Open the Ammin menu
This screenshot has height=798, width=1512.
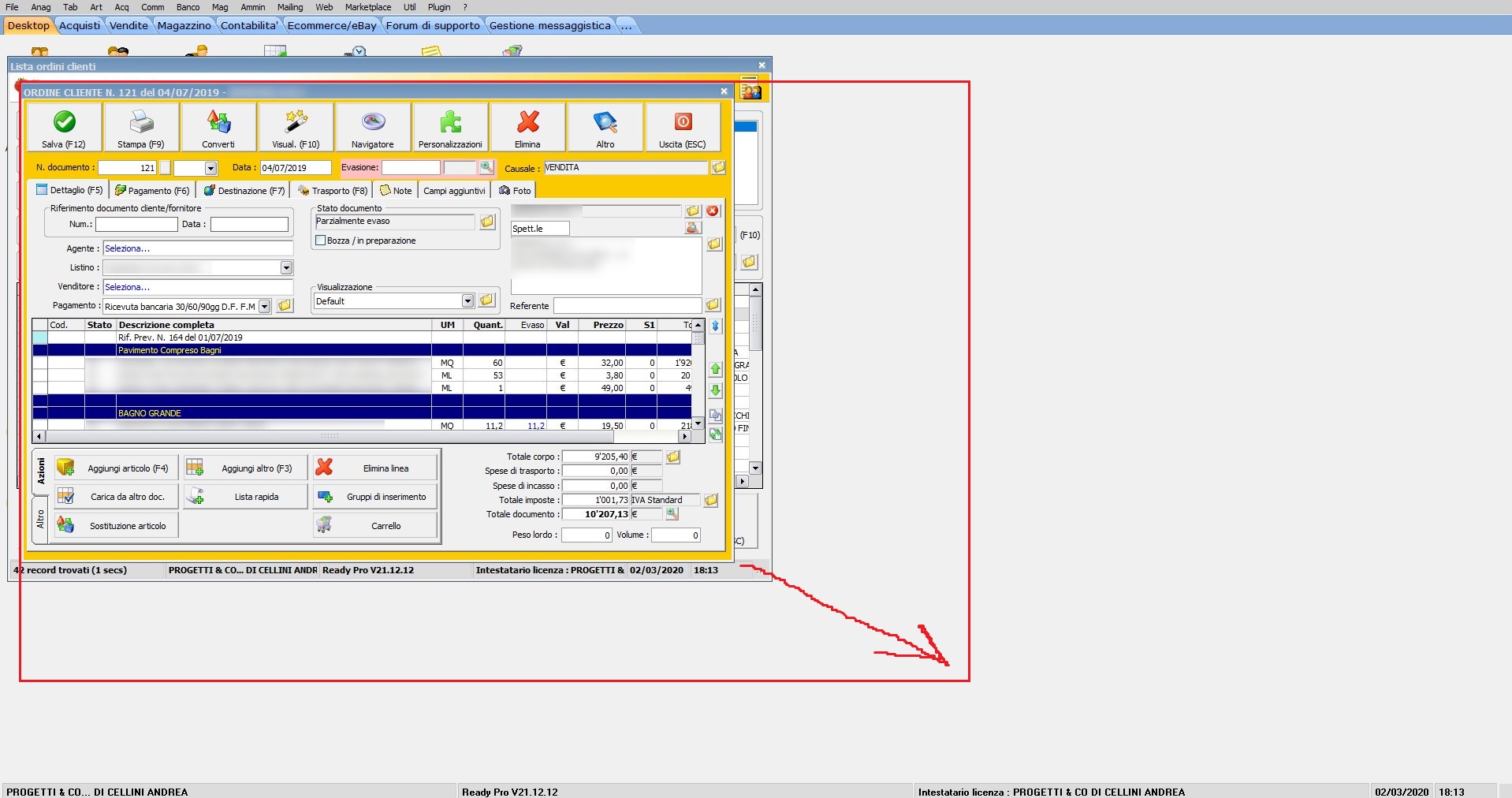click(x=253, y=7)
